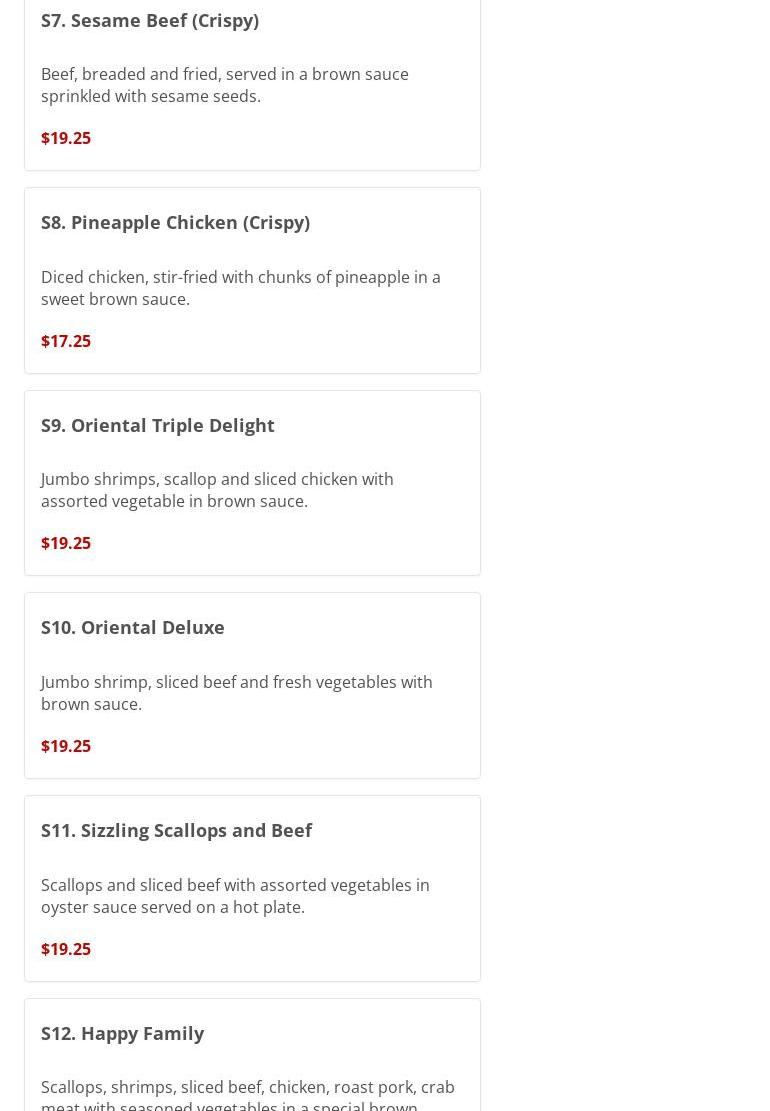Open the S10. Oriental Deluxe item title
The width and height of the screenshot is (770, 1111).
pos(133,627)
